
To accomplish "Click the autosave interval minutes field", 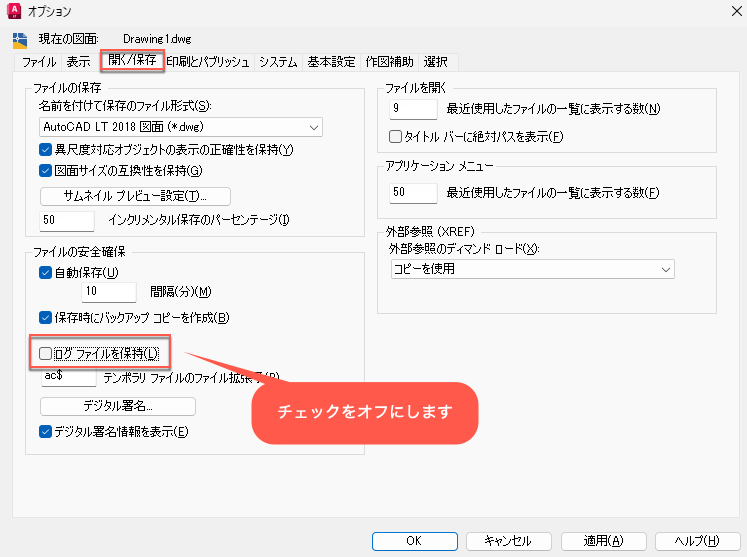I will [109, 292].
